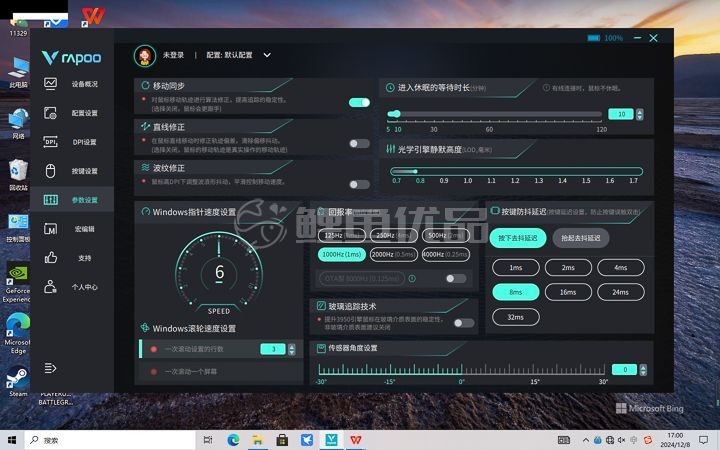Select the 控制面板 desktop shortcut
Viewport: 720px width, 450px height.
coord(18,228)
